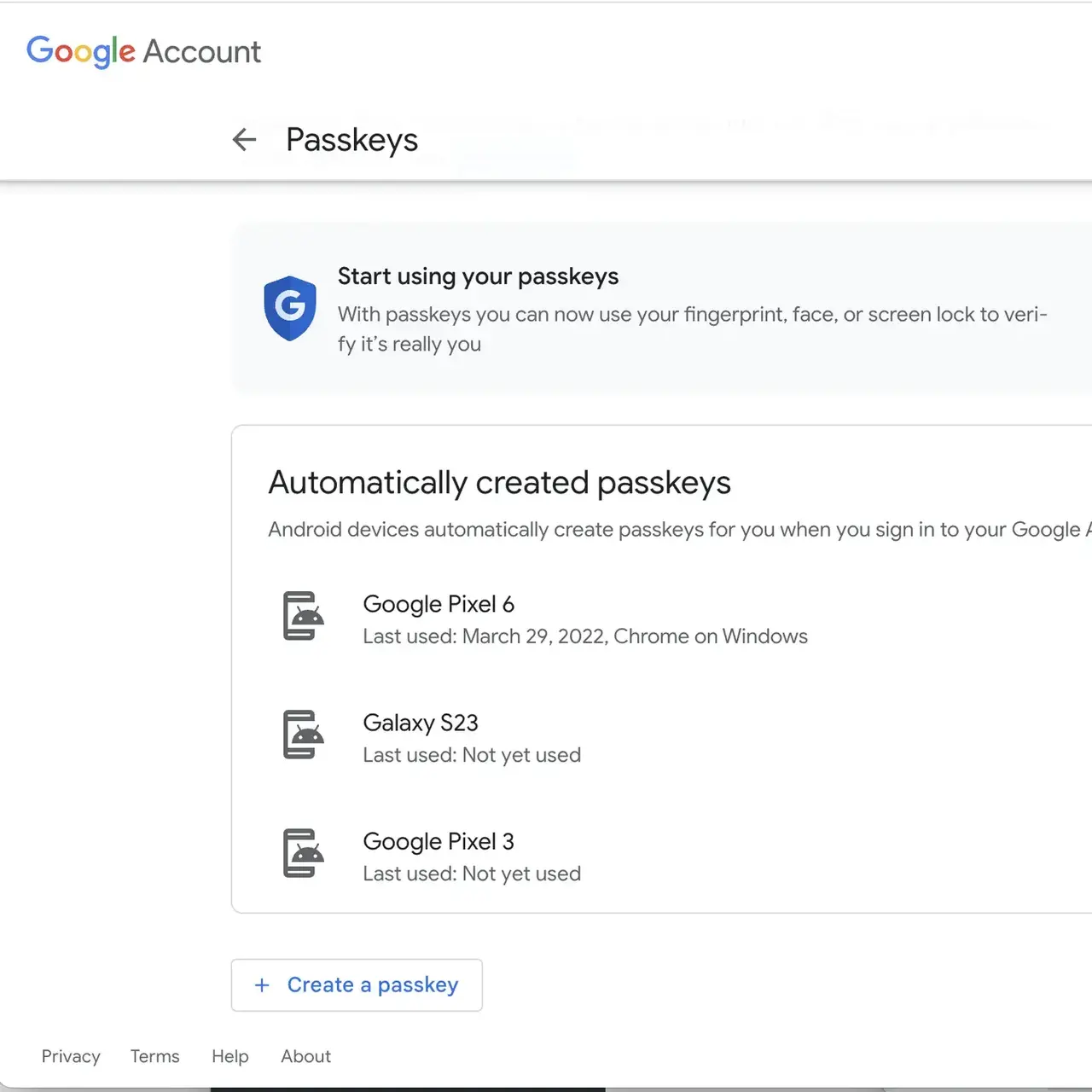Select the Google Pixel 3 passkey name
The image size is (1092, 1092).
[439, 841]
